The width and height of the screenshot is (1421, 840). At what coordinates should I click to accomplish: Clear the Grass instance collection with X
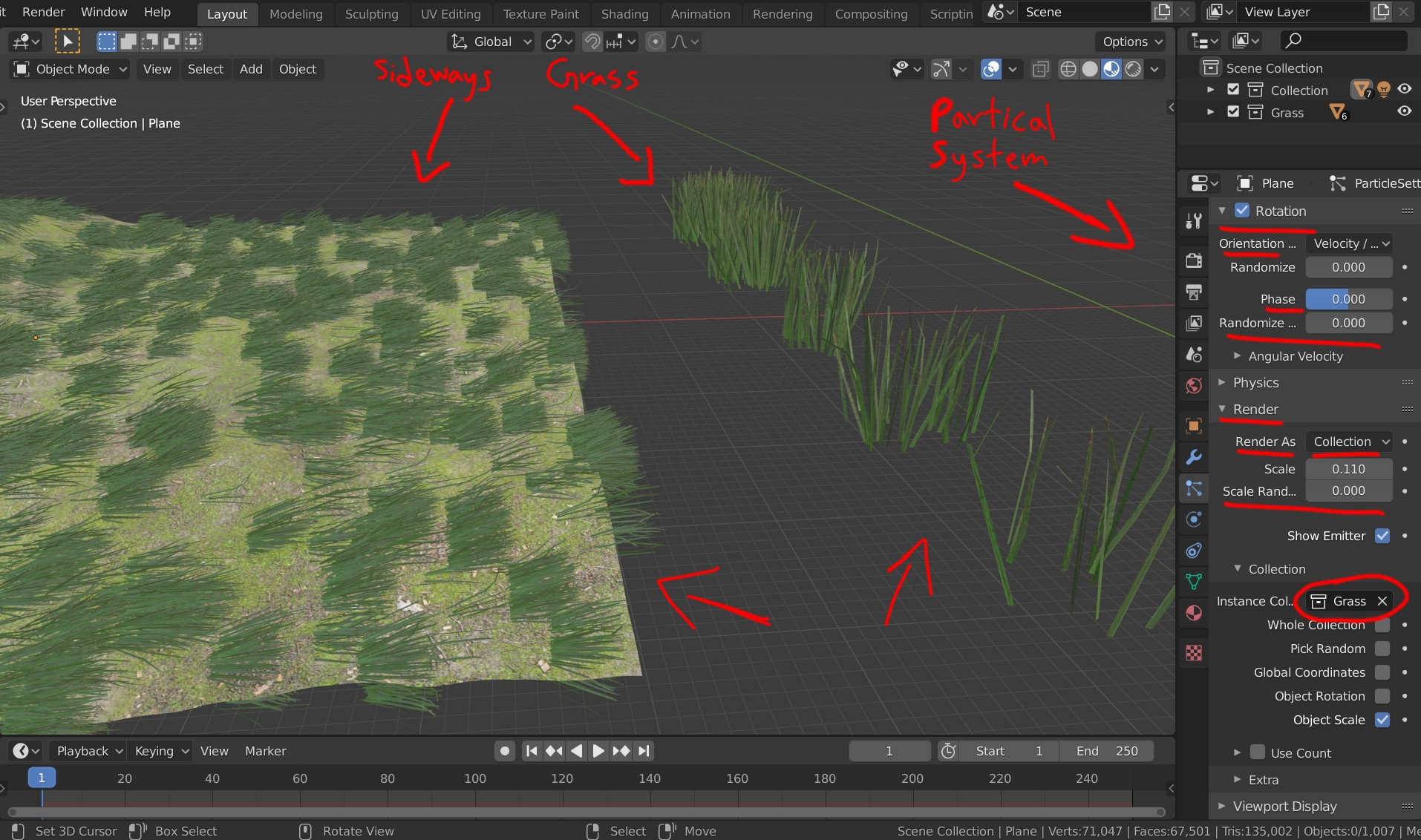pos(1382,601)
